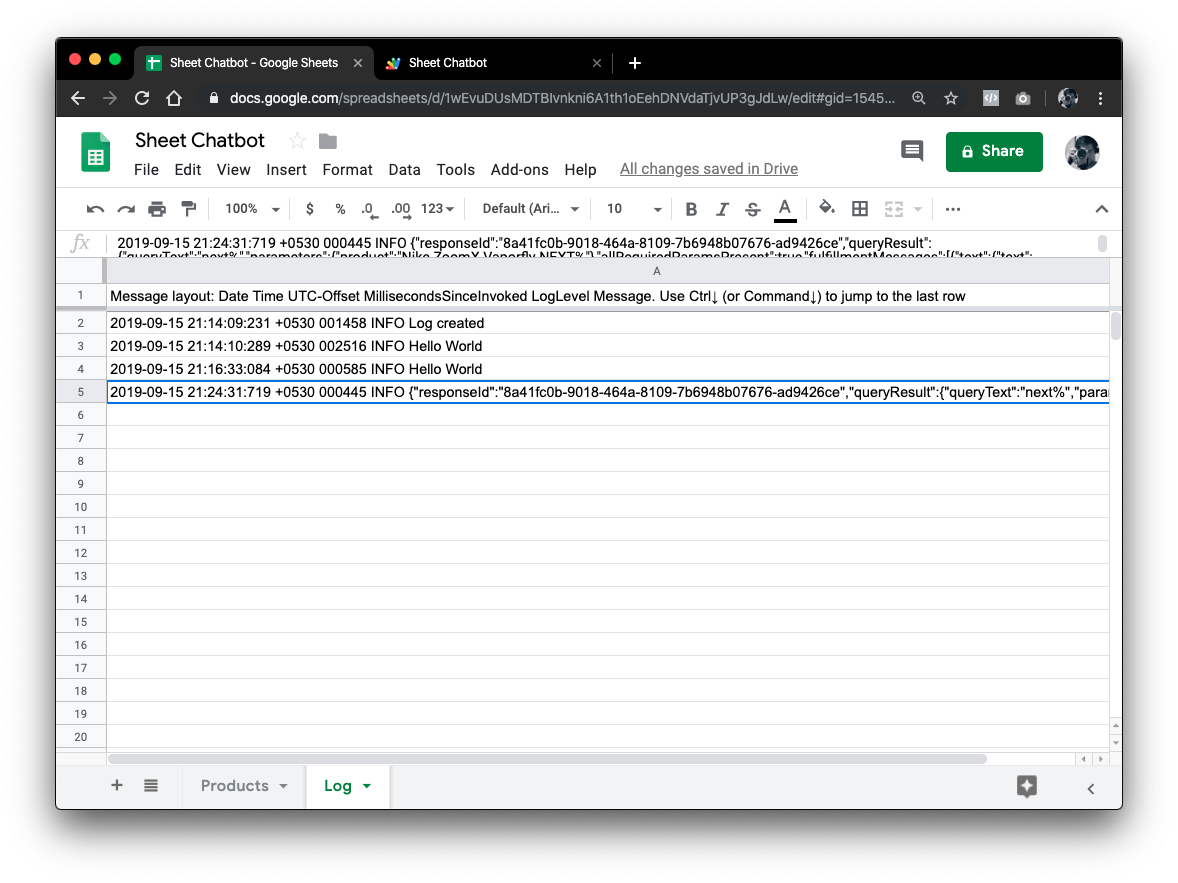Open the Add-ons menu
The width and height of the screenshot is (1178, 883).
tap(519, 170)
